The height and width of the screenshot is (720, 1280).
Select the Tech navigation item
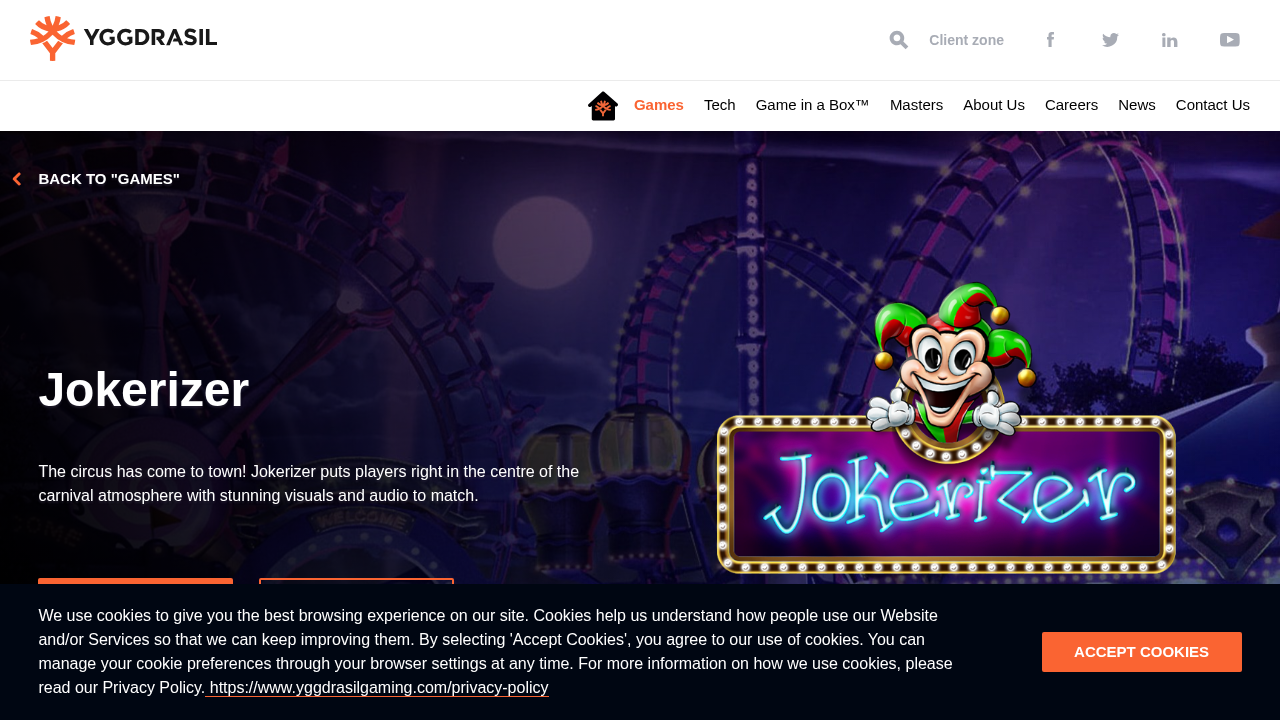pos(719,104)
